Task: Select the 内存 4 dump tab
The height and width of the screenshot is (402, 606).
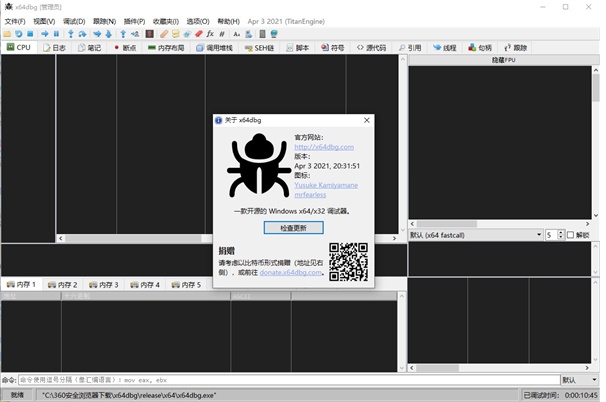Action: click(x=145, y=284)
